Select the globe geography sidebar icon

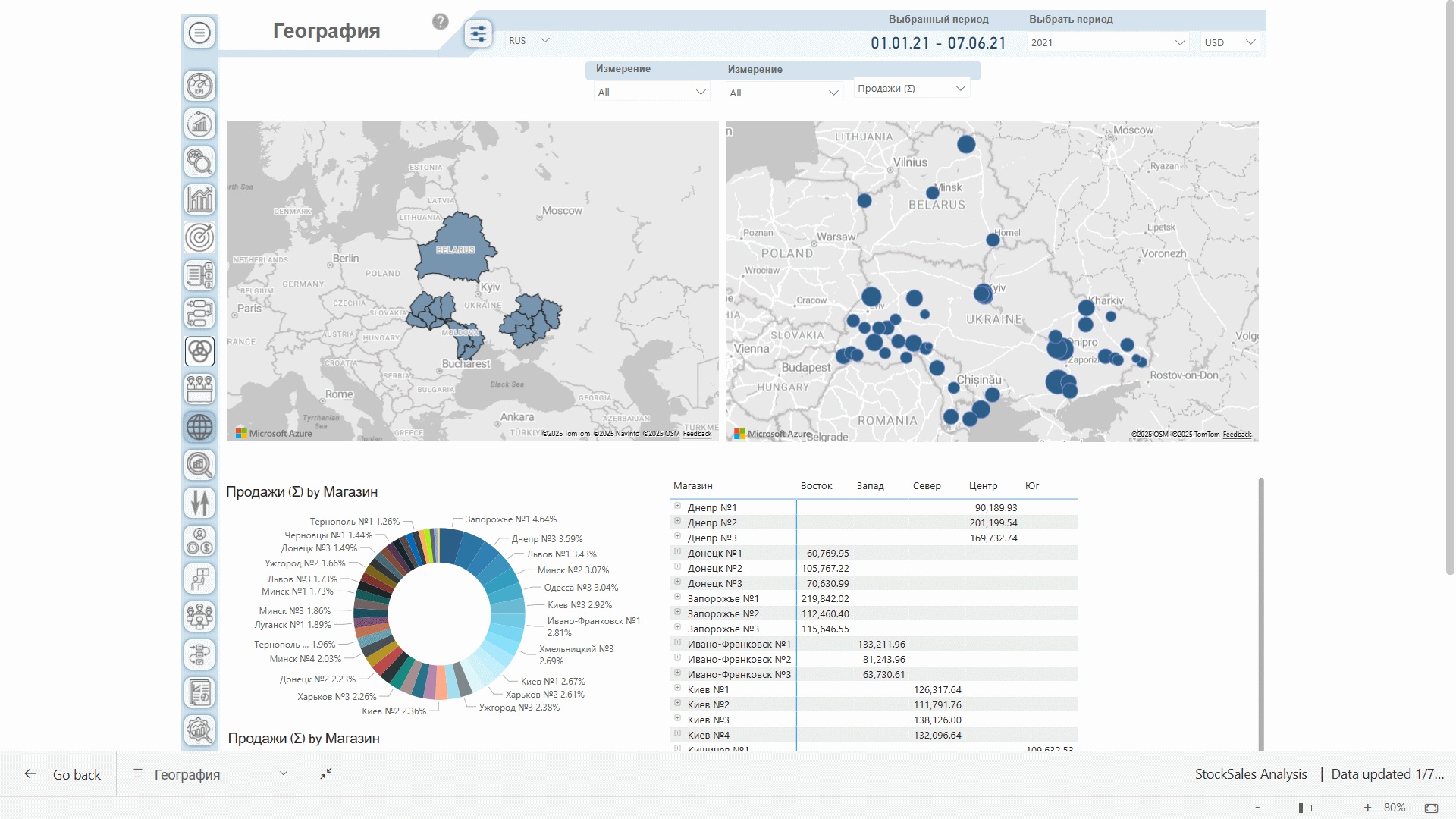[x=199, y=427]
